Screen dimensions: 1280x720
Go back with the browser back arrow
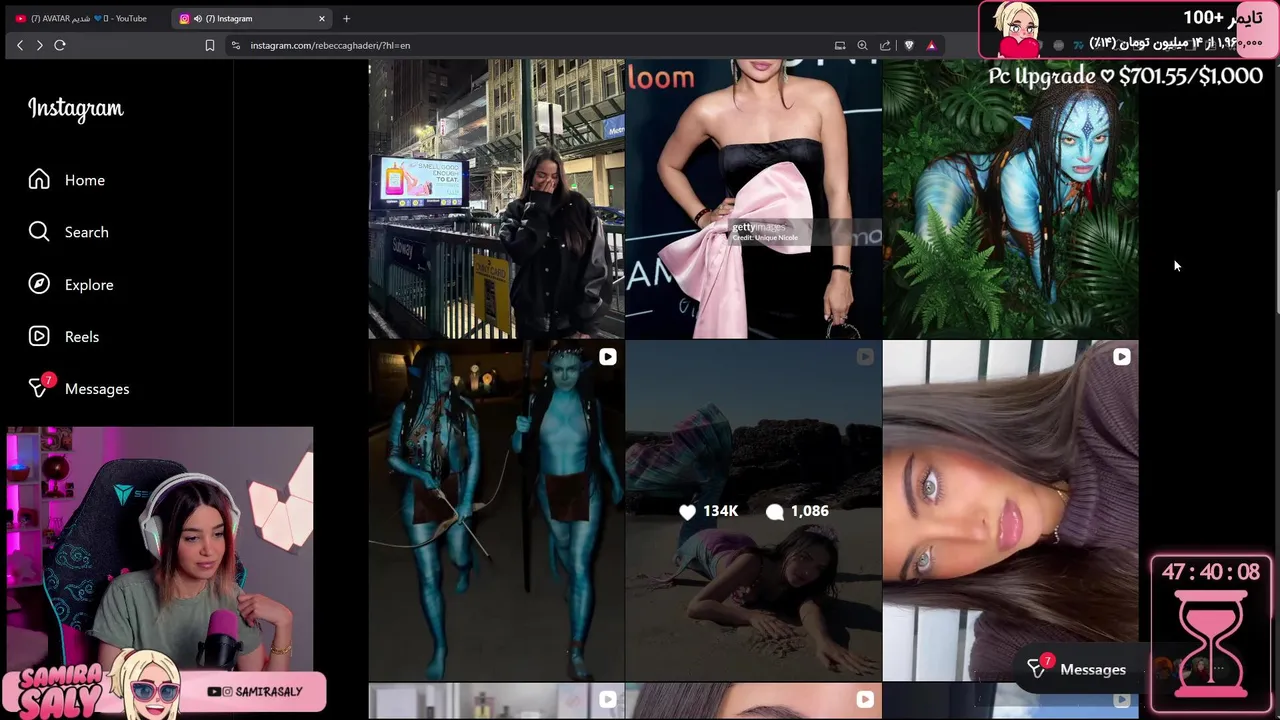tap(20, 45)
